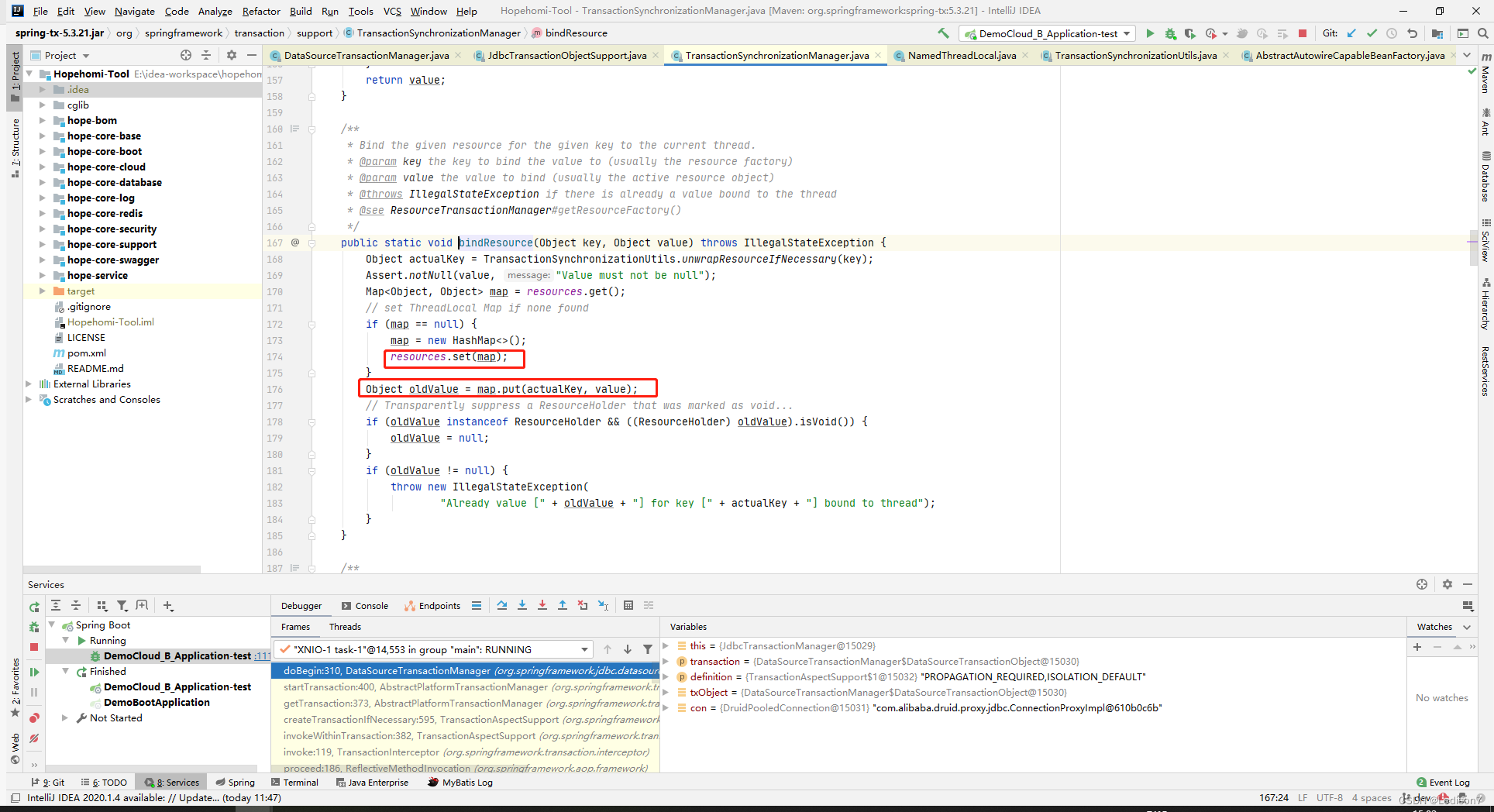Click Resume Program icon in Services sidebar
The width and height of the screenshot is (1494, 812).
pyautogui.click(x=34, y=672)
